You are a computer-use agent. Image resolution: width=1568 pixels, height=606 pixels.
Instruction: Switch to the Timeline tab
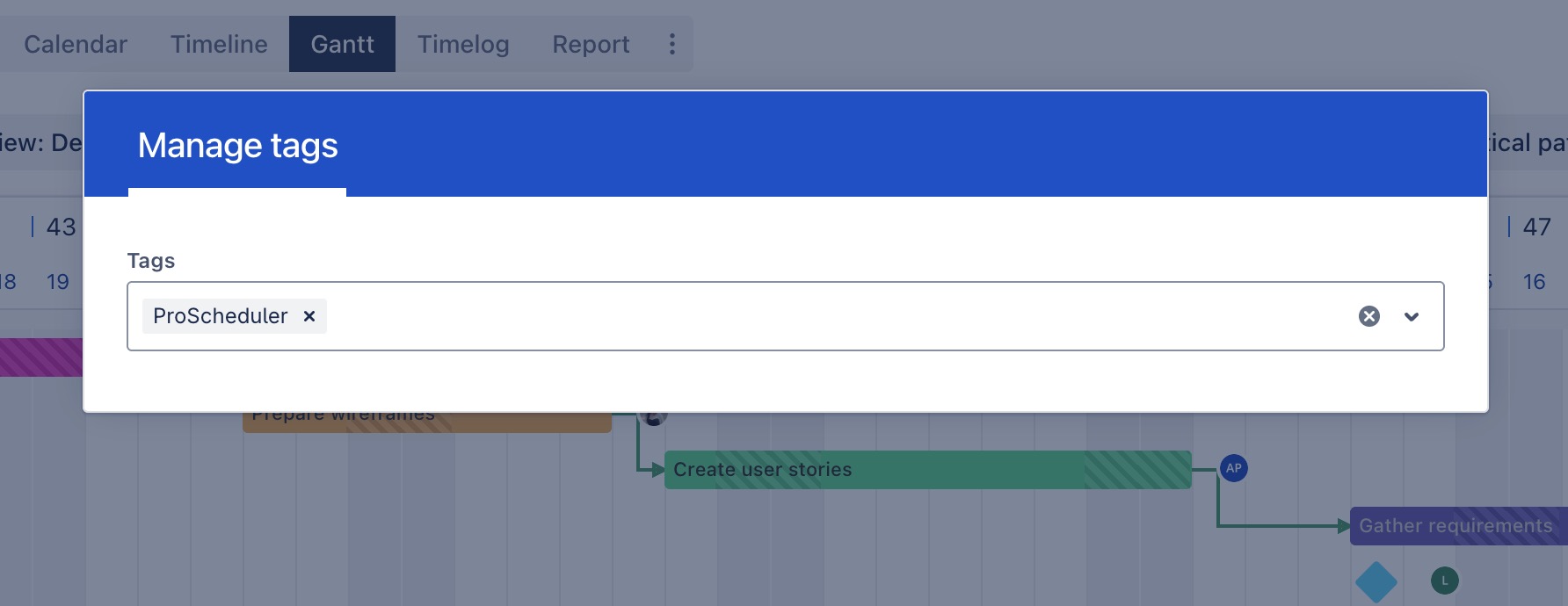tap(219, 44)
